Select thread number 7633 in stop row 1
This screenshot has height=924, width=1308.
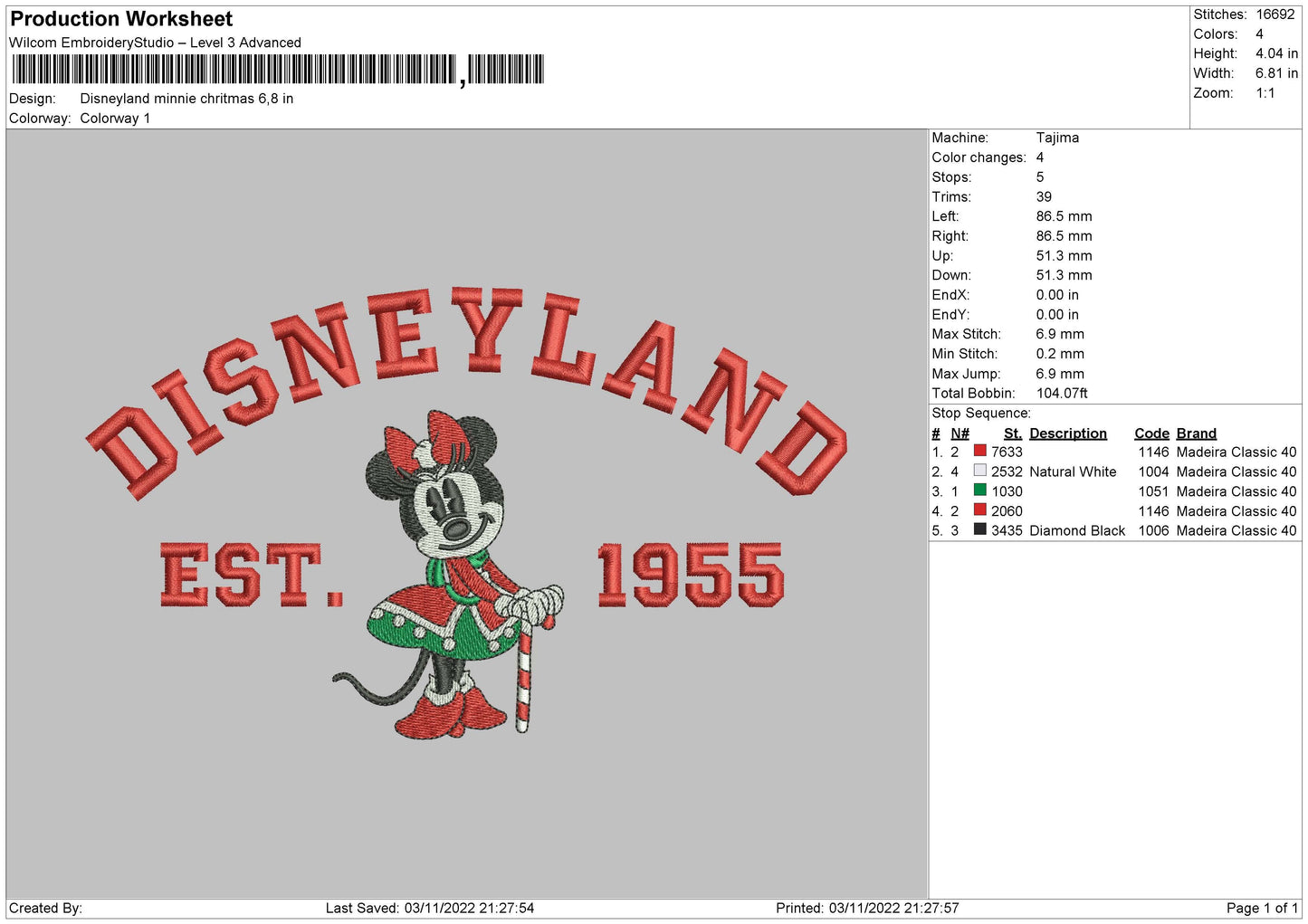coord(1007,452)
